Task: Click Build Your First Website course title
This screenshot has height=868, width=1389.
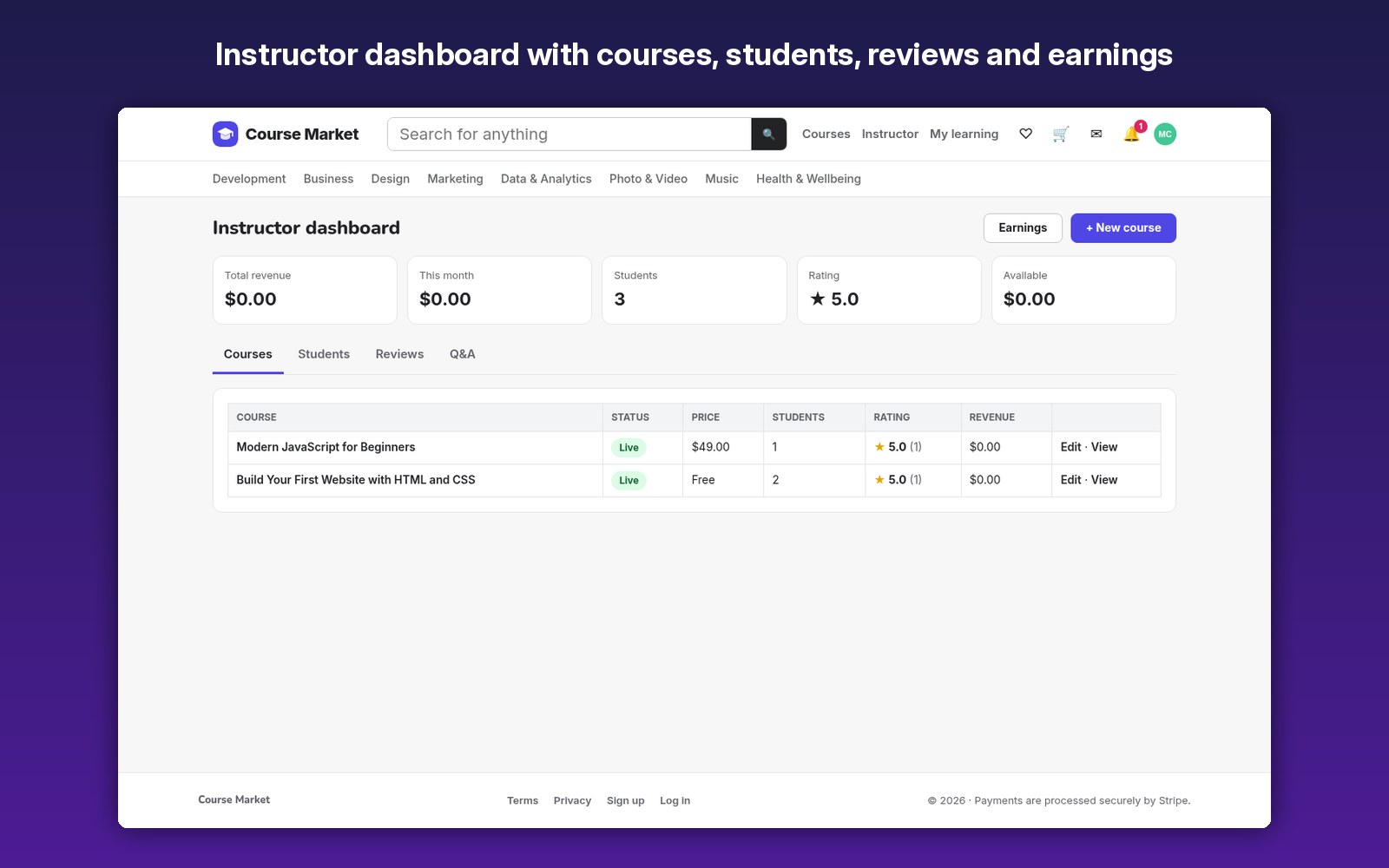Action: 356,480
